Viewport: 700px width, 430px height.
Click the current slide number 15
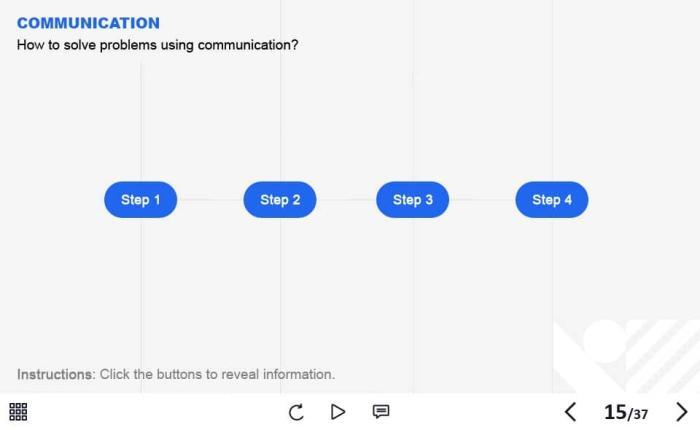pyautogui.click(x=614, y=412)
